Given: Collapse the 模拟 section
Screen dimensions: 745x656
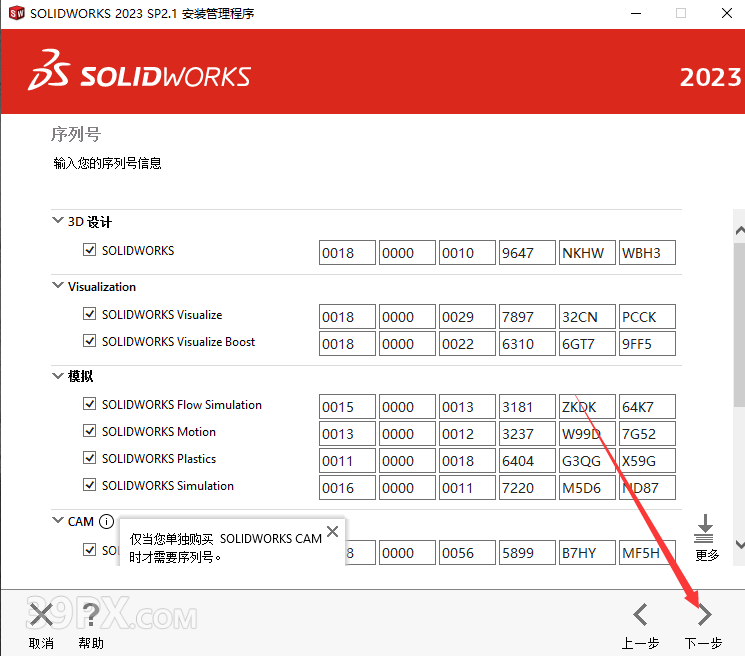Looking at the screenshot, I should 57,377.
